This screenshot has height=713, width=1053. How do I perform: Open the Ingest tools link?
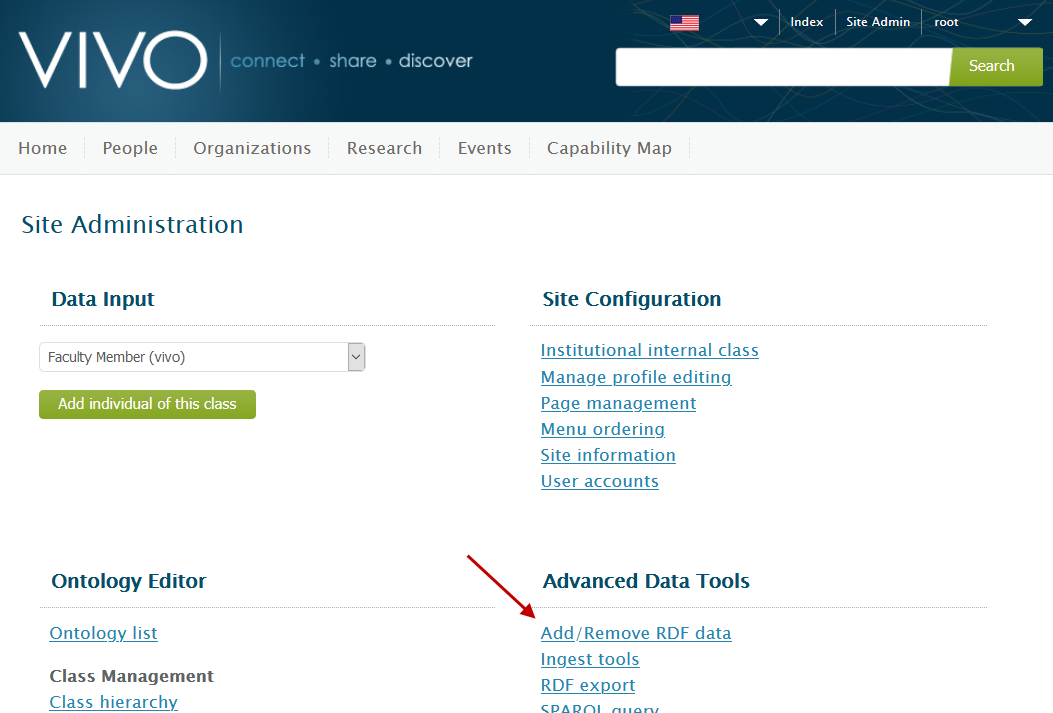[x=590, y=659]
